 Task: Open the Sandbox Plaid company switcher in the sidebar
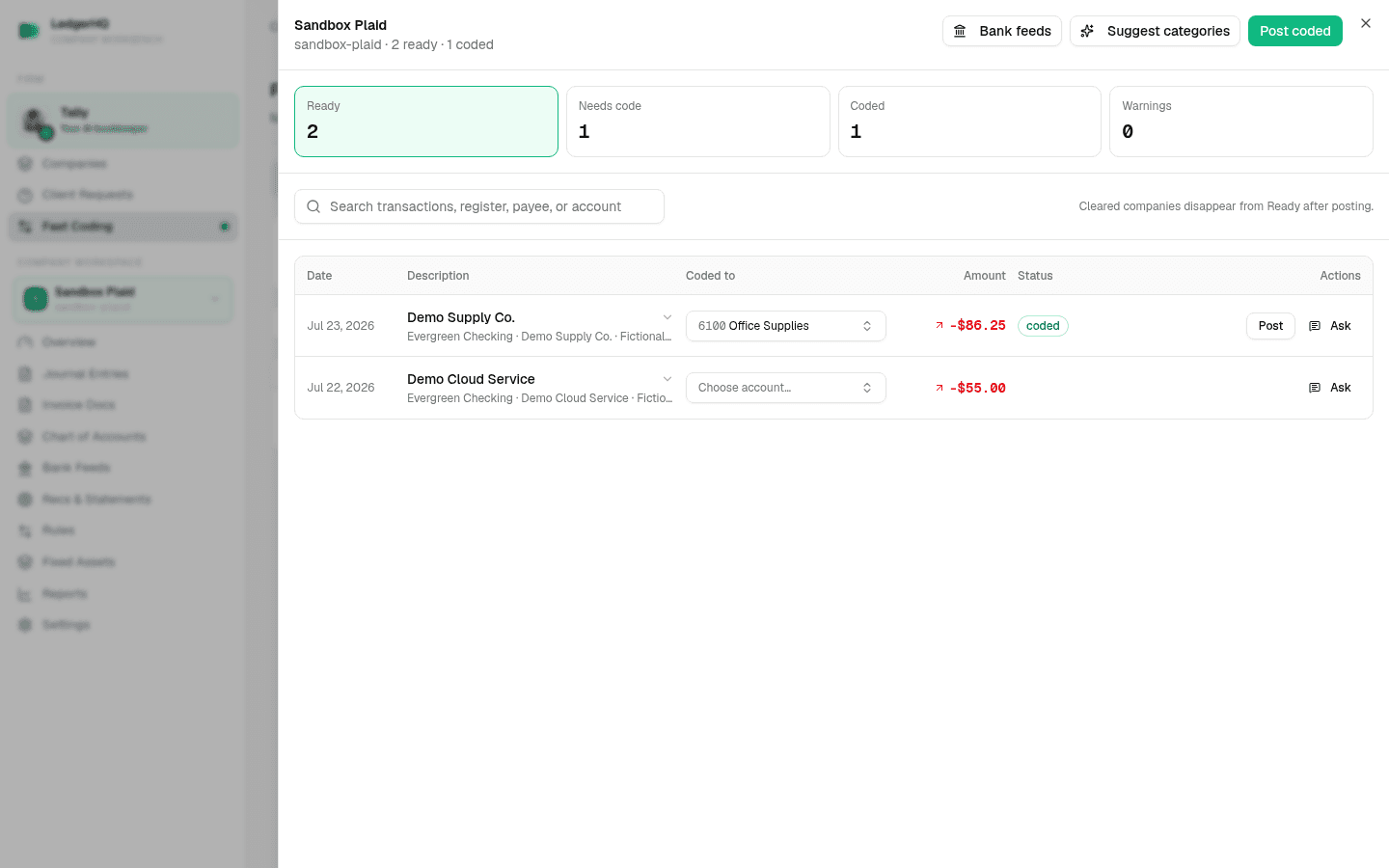[123, 299]
